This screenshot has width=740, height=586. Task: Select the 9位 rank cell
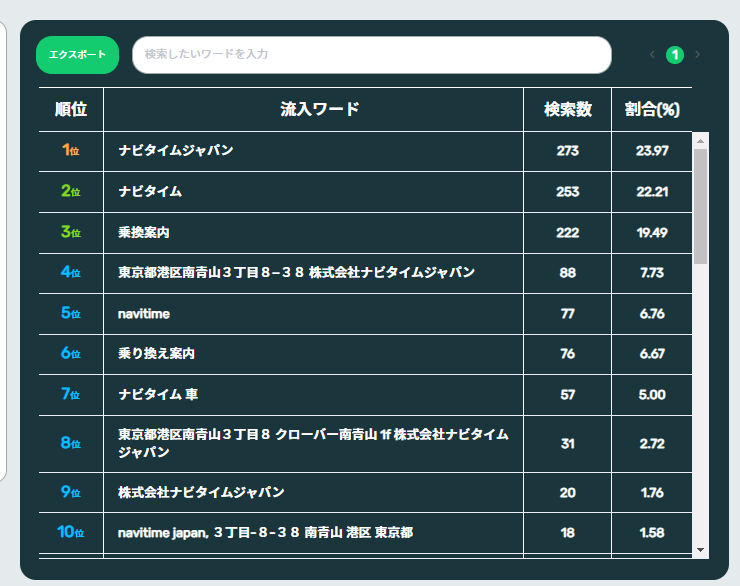tap(71, 492)
